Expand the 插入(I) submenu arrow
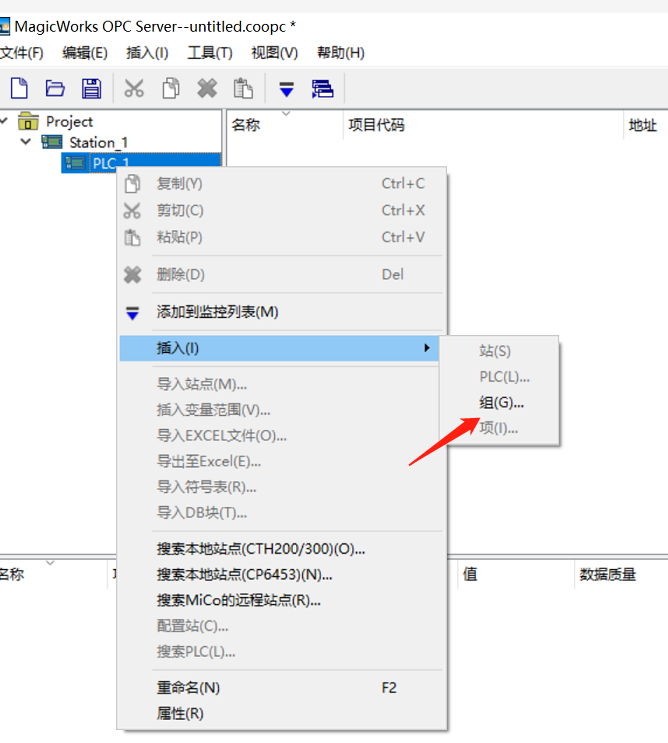Screen dimensions: 668x743 pos(427,348)
